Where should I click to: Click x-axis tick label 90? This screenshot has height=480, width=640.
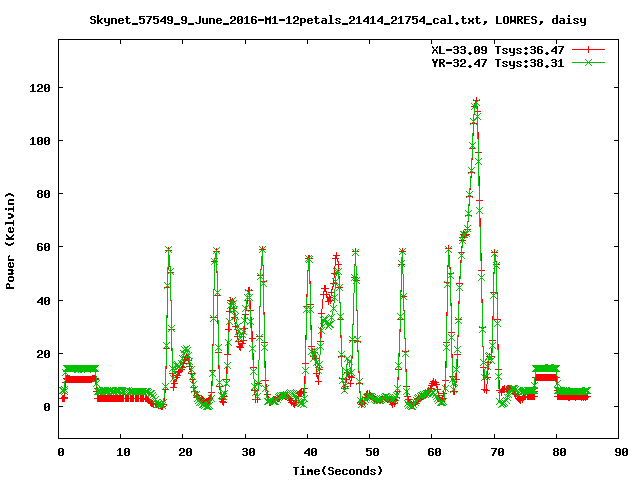click(621, 452)
